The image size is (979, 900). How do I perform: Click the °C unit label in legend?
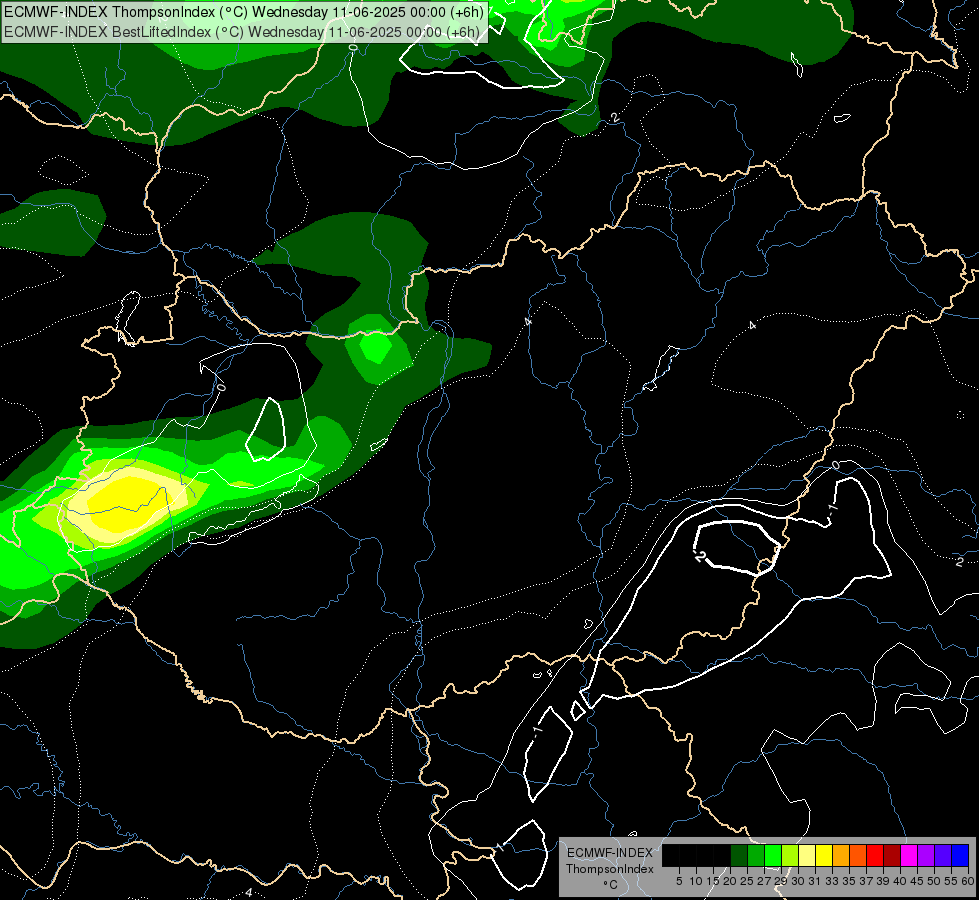pos(611,885)
